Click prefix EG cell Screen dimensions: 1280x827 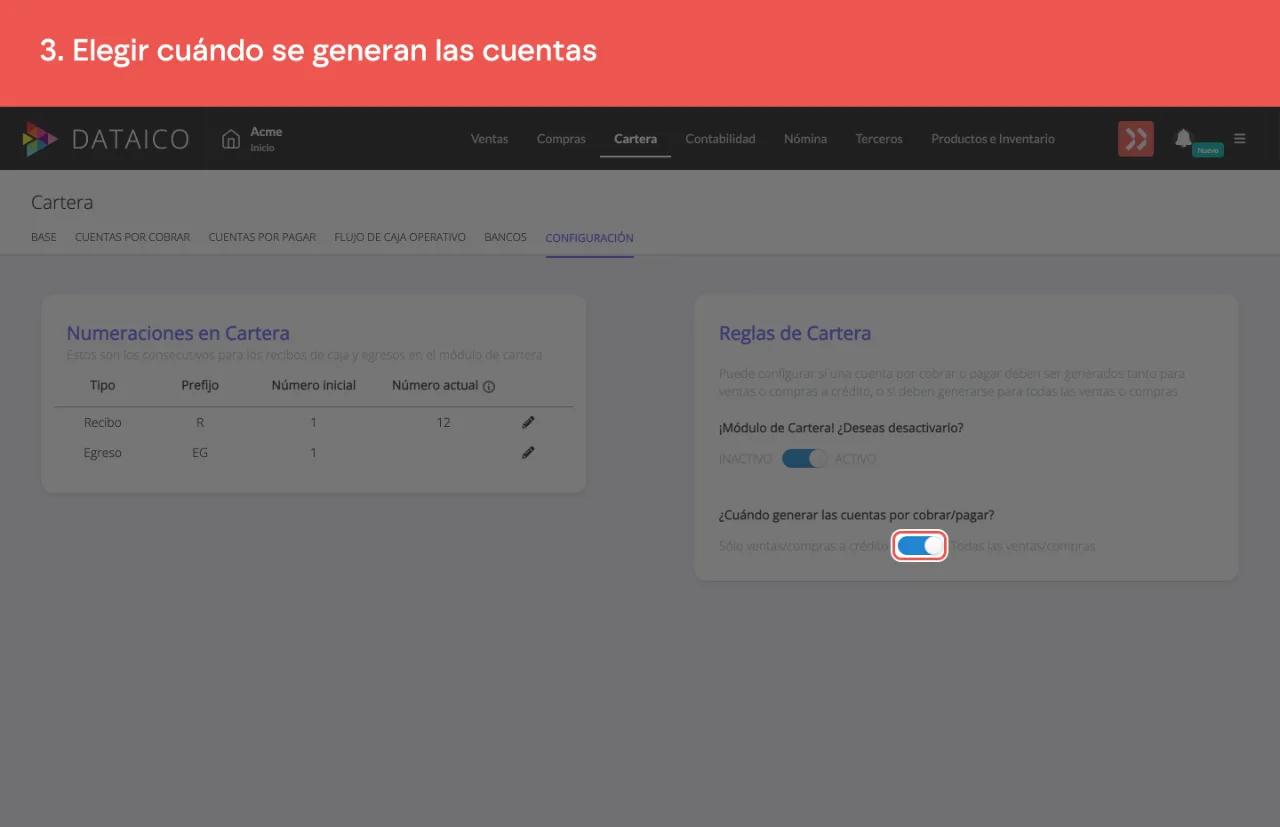point(200,452)
